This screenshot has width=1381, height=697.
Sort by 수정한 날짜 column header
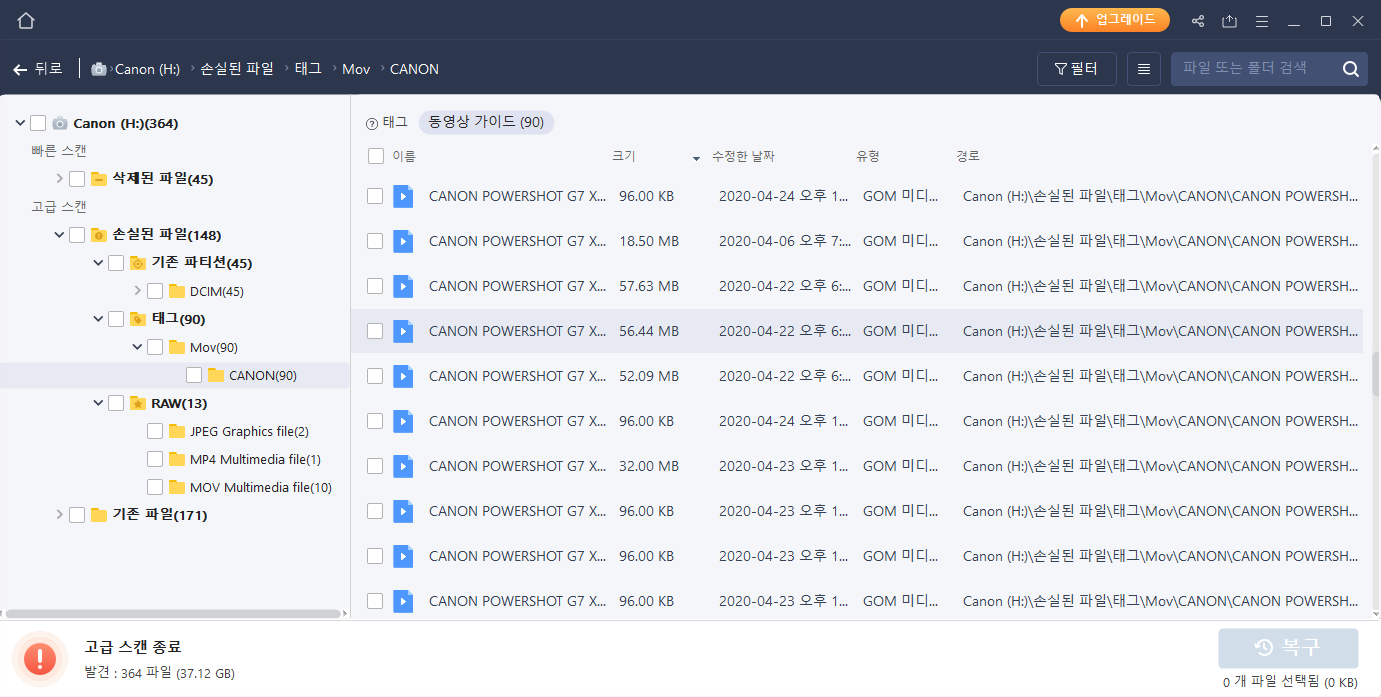pos(743,156)
